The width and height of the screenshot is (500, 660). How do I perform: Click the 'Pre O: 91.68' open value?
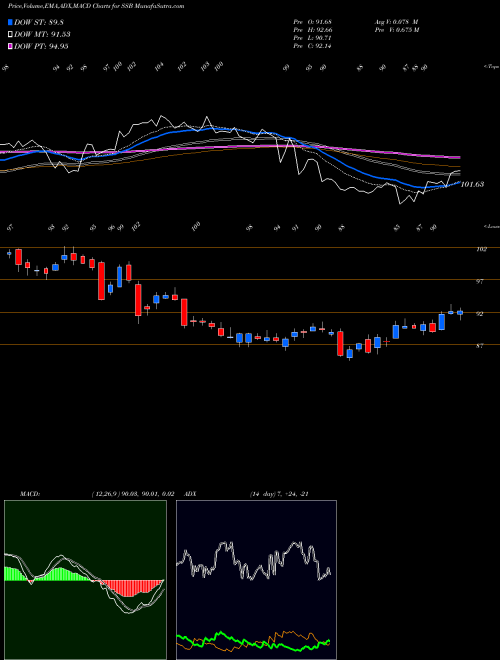click(x=313, y=21)
